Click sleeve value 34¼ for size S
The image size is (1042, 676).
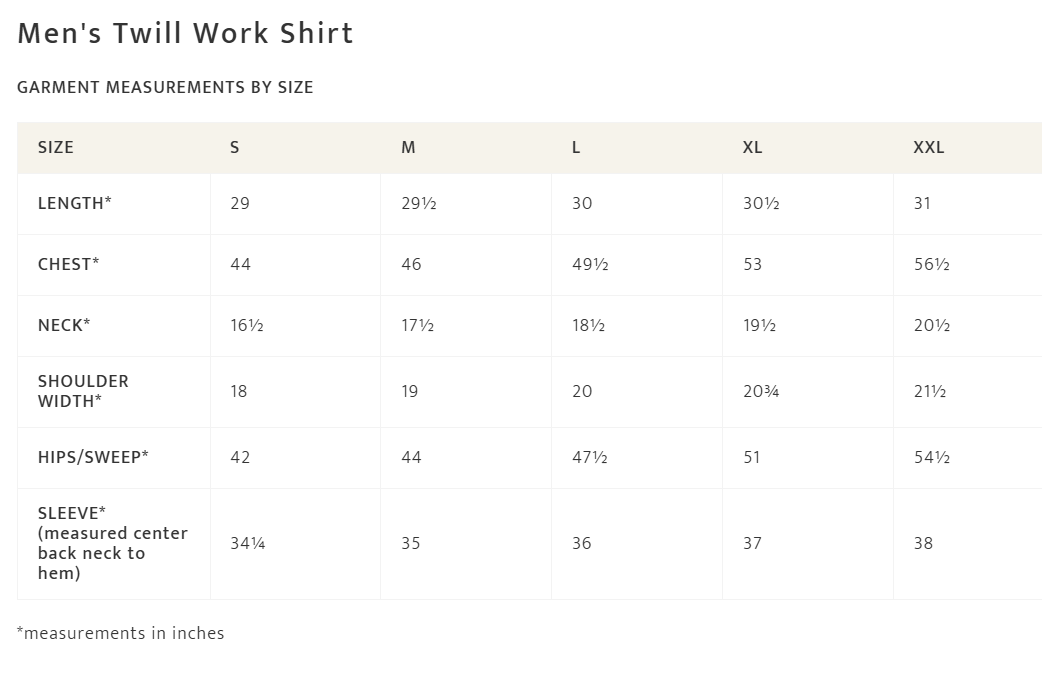(x=247, y=543)
